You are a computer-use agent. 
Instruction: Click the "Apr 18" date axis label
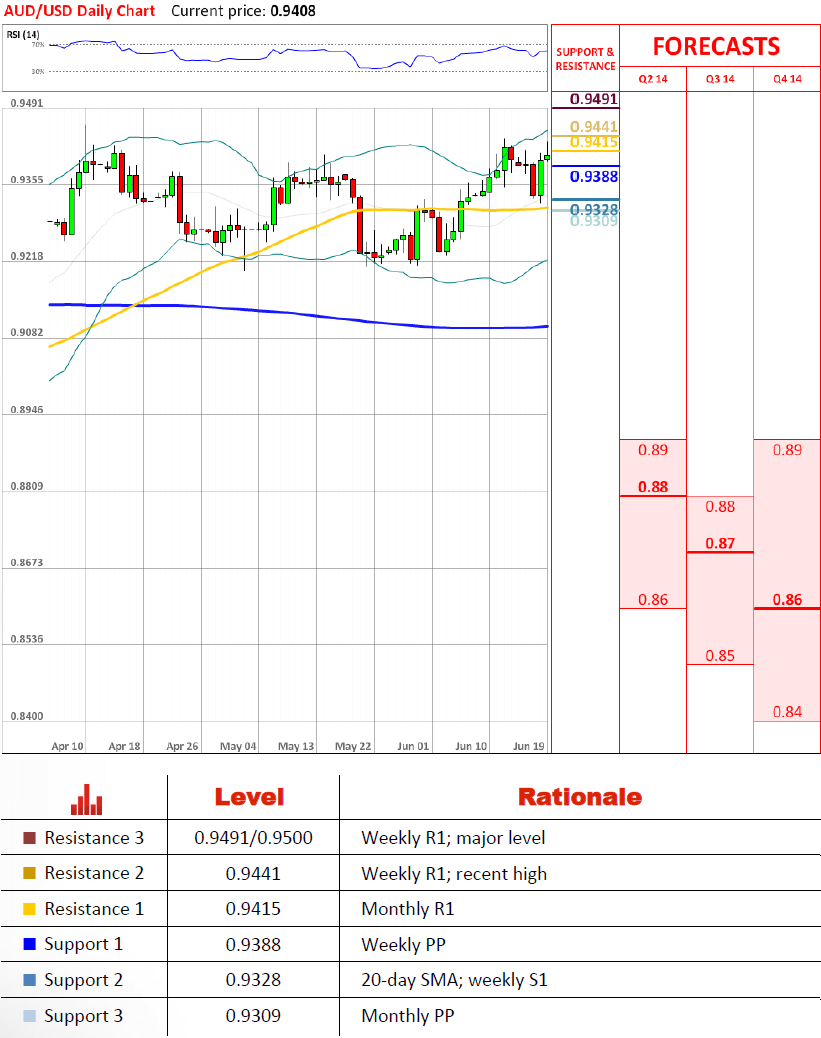point(124,746)
